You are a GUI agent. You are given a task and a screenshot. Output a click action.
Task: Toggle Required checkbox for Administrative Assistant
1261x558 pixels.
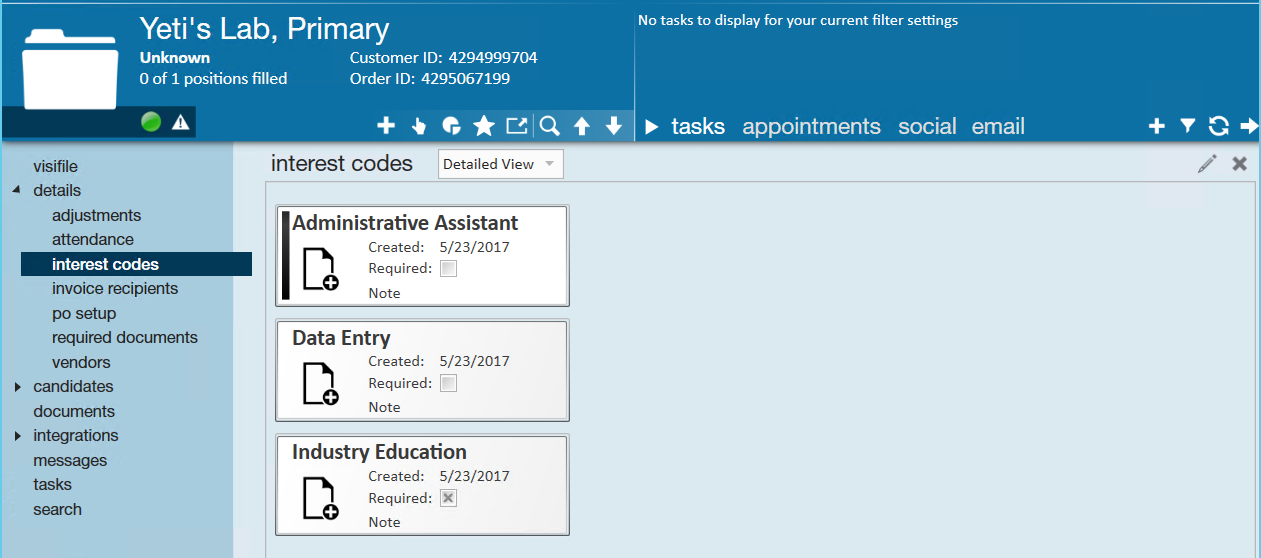point(448,268)
